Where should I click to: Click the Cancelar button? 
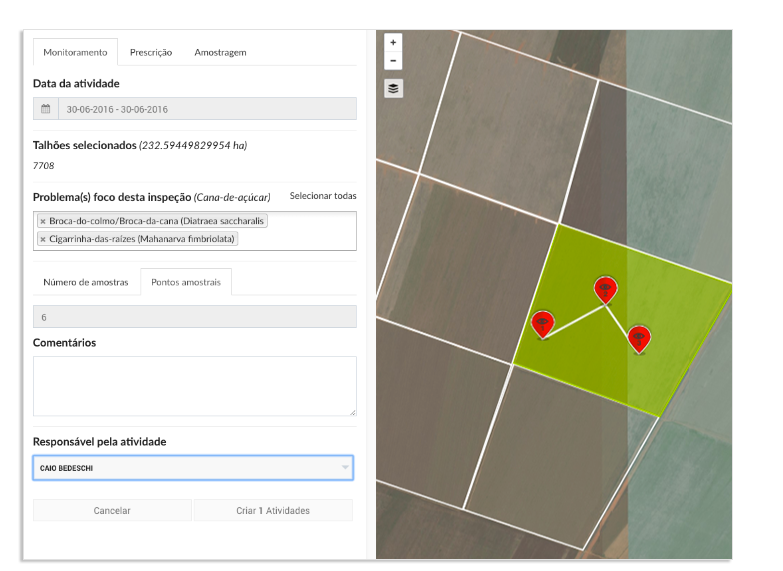(112, 511)
